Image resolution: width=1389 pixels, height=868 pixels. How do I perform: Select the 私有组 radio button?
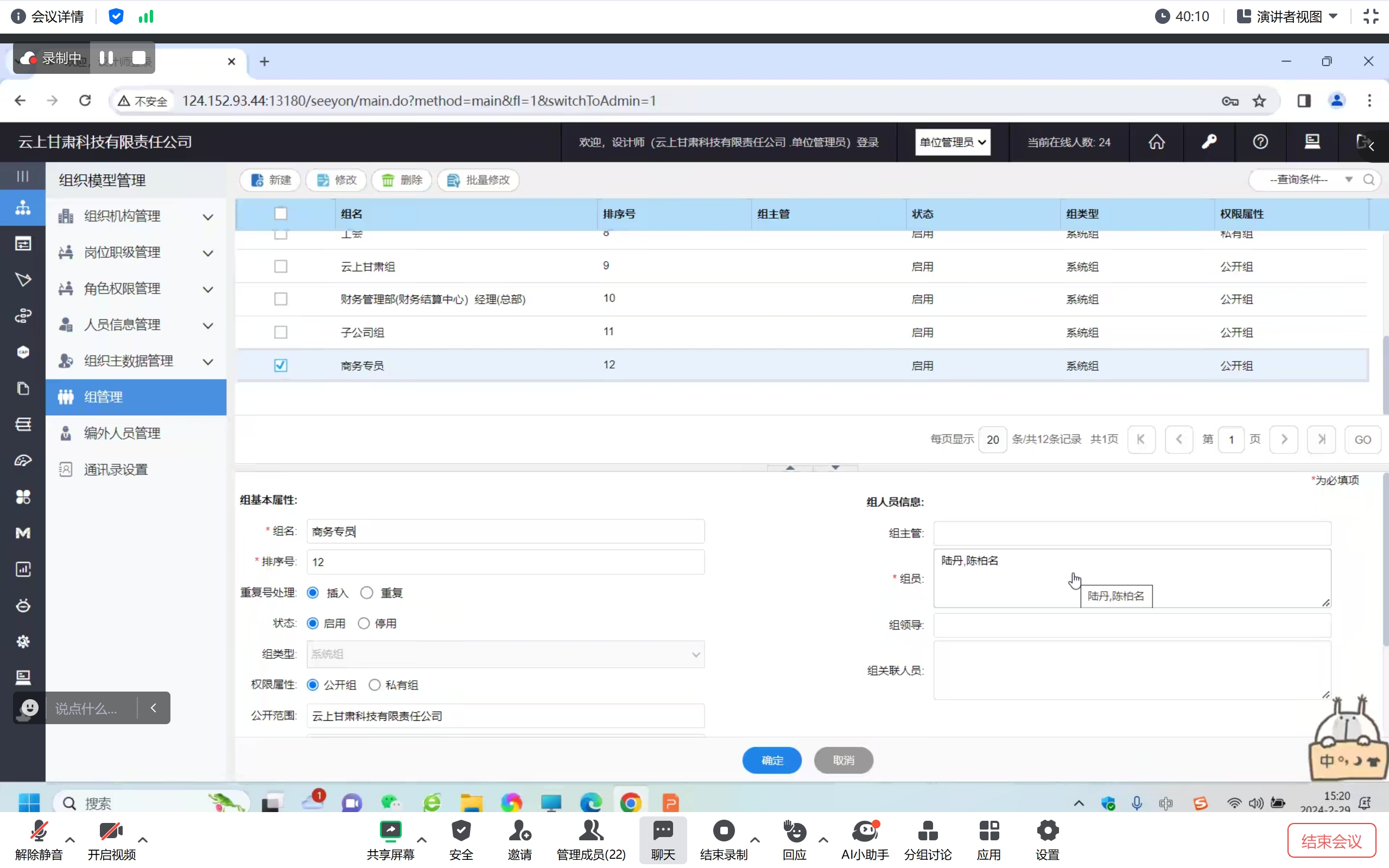point(374,685)
